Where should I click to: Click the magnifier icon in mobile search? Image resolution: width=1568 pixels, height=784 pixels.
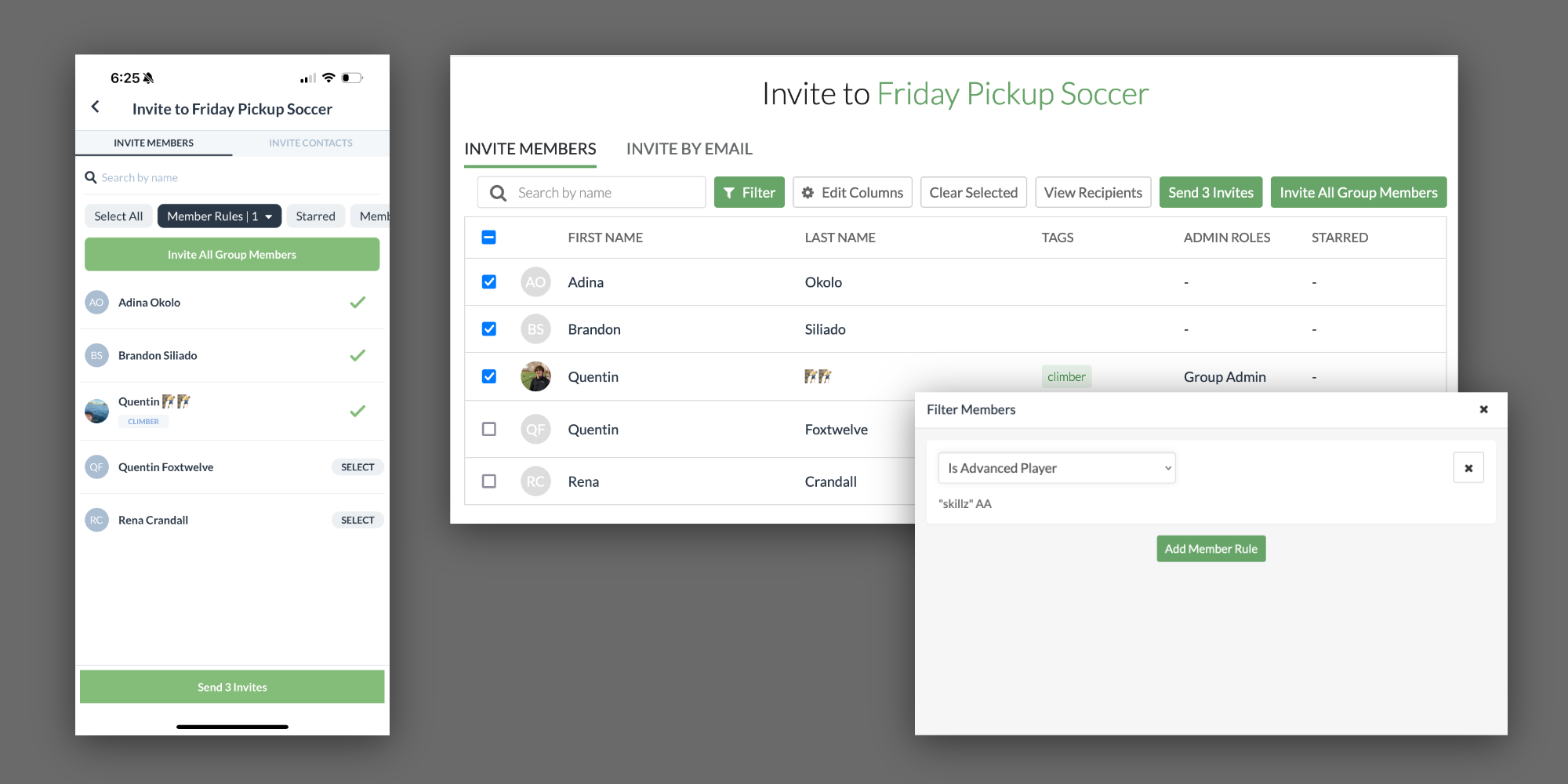(91, 178)
